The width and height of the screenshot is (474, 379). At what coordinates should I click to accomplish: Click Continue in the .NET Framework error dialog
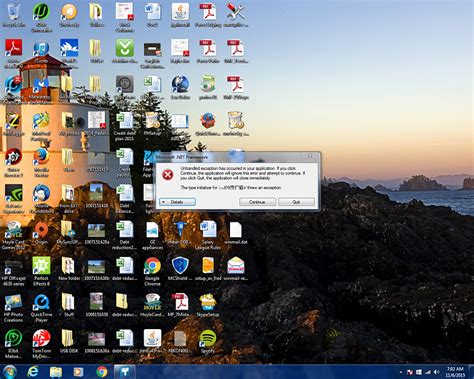[257, 202]
